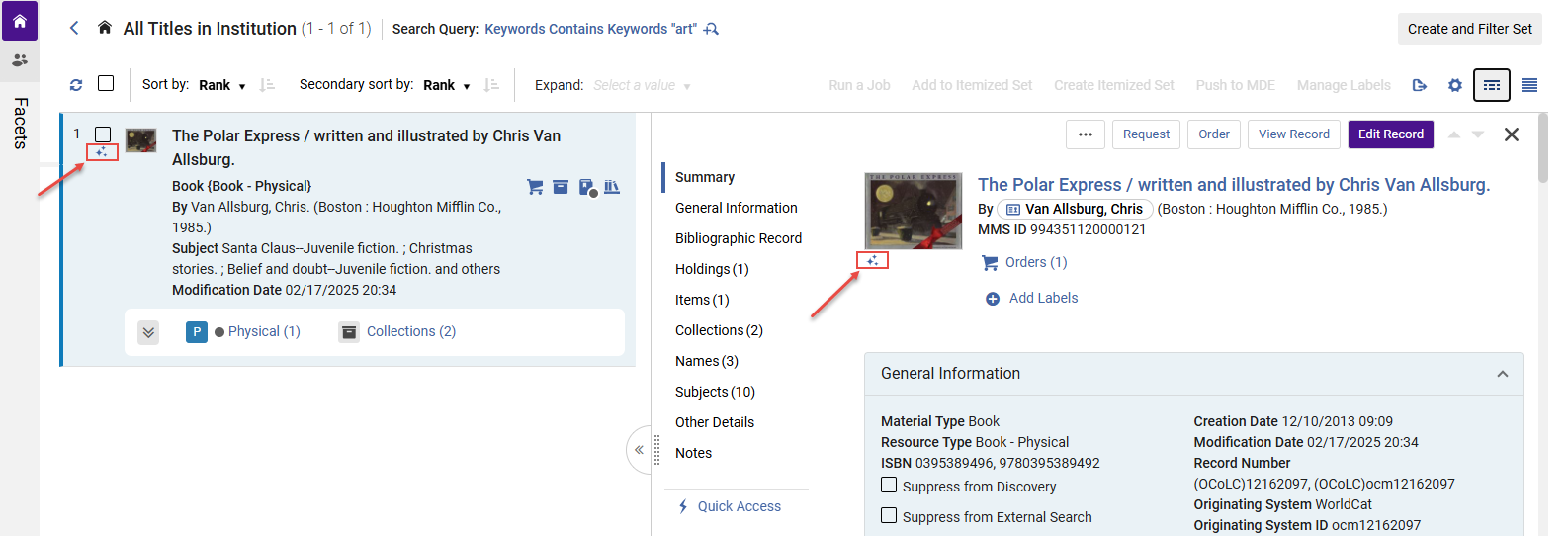Click the Order button

1214,134
